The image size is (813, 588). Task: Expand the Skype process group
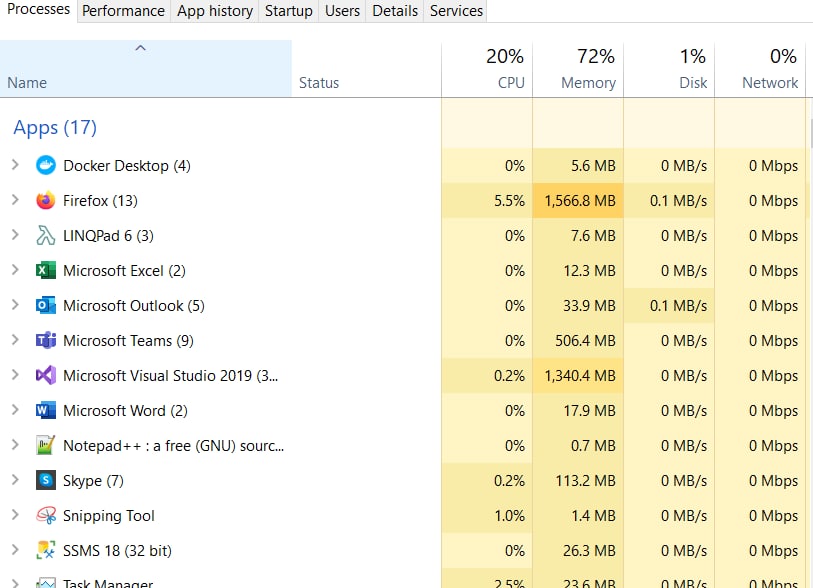click(x=15, y=480)
